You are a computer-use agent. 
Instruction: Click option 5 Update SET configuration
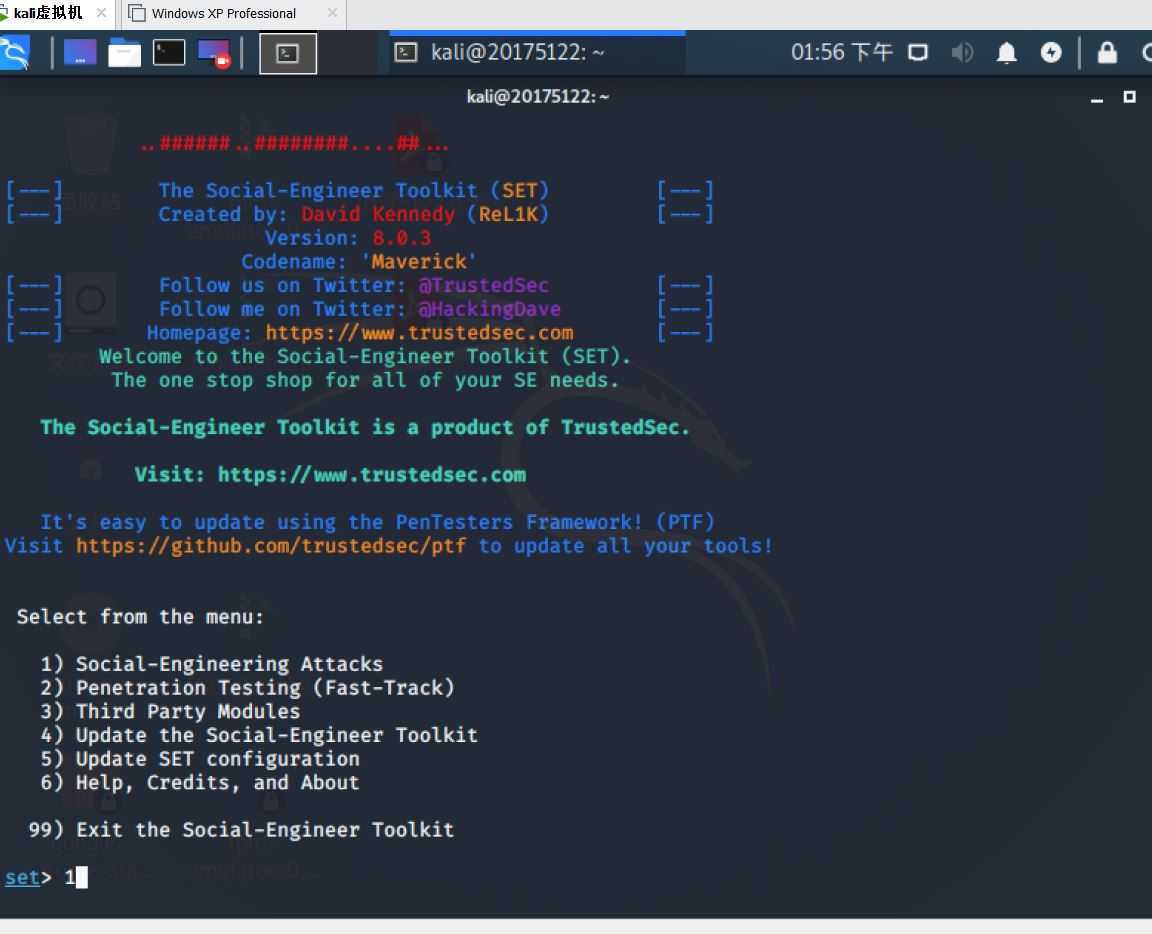(x=200, y=759)
